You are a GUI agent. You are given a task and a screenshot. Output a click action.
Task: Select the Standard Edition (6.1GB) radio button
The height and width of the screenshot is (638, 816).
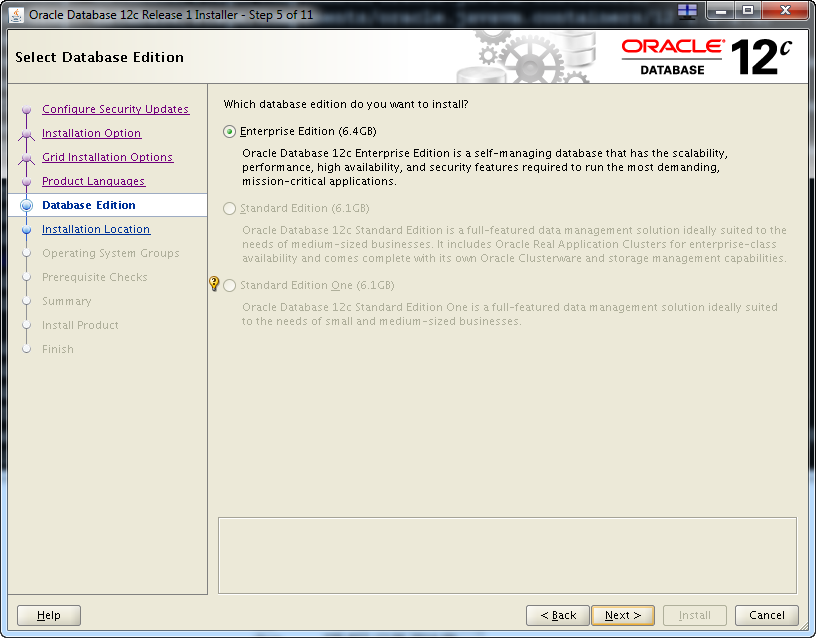pyautogui.click(x=230, y=209)
